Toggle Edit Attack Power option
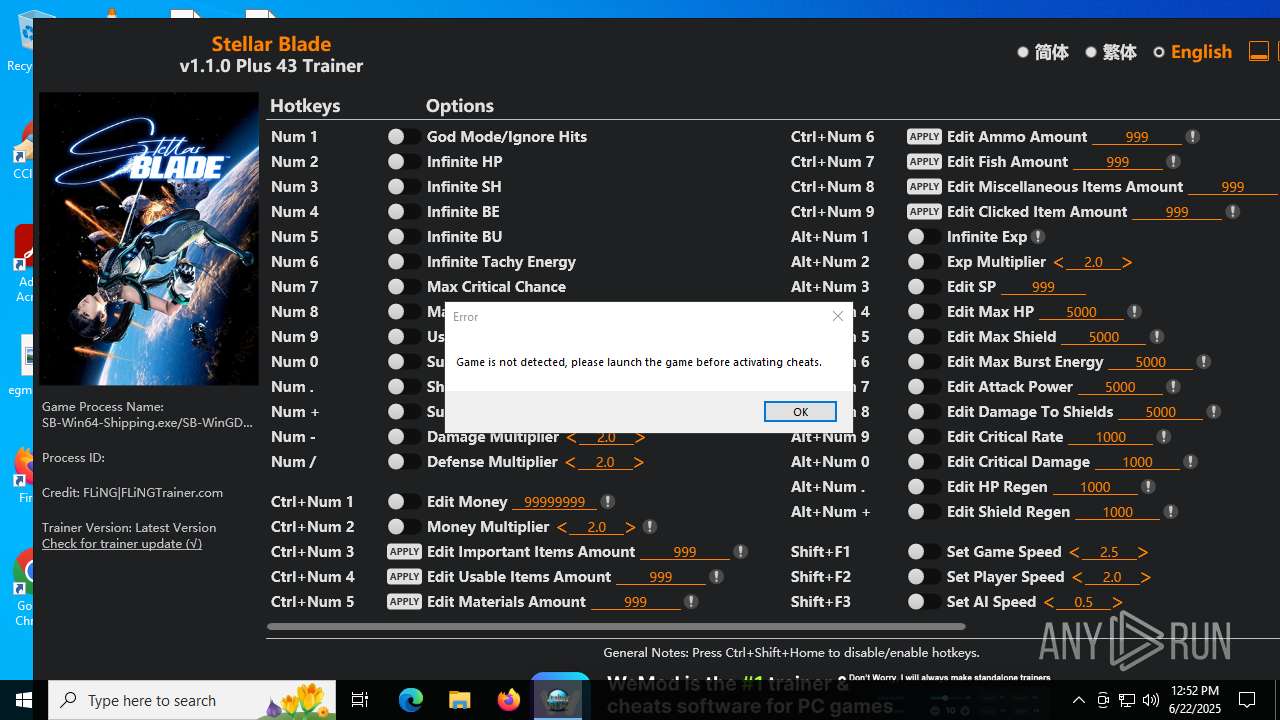This screenshot has height=720, width=1280. pos(923,387)
